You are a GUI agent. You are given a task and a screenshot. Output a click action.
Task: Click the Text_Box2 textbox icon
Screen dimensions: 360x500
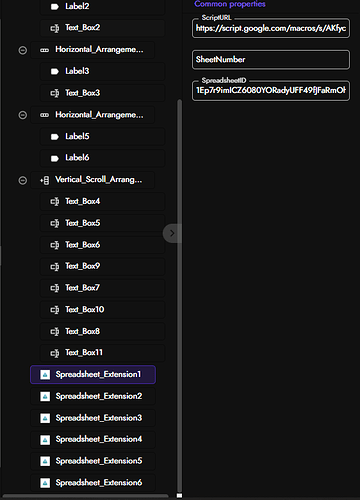(55, 28)
